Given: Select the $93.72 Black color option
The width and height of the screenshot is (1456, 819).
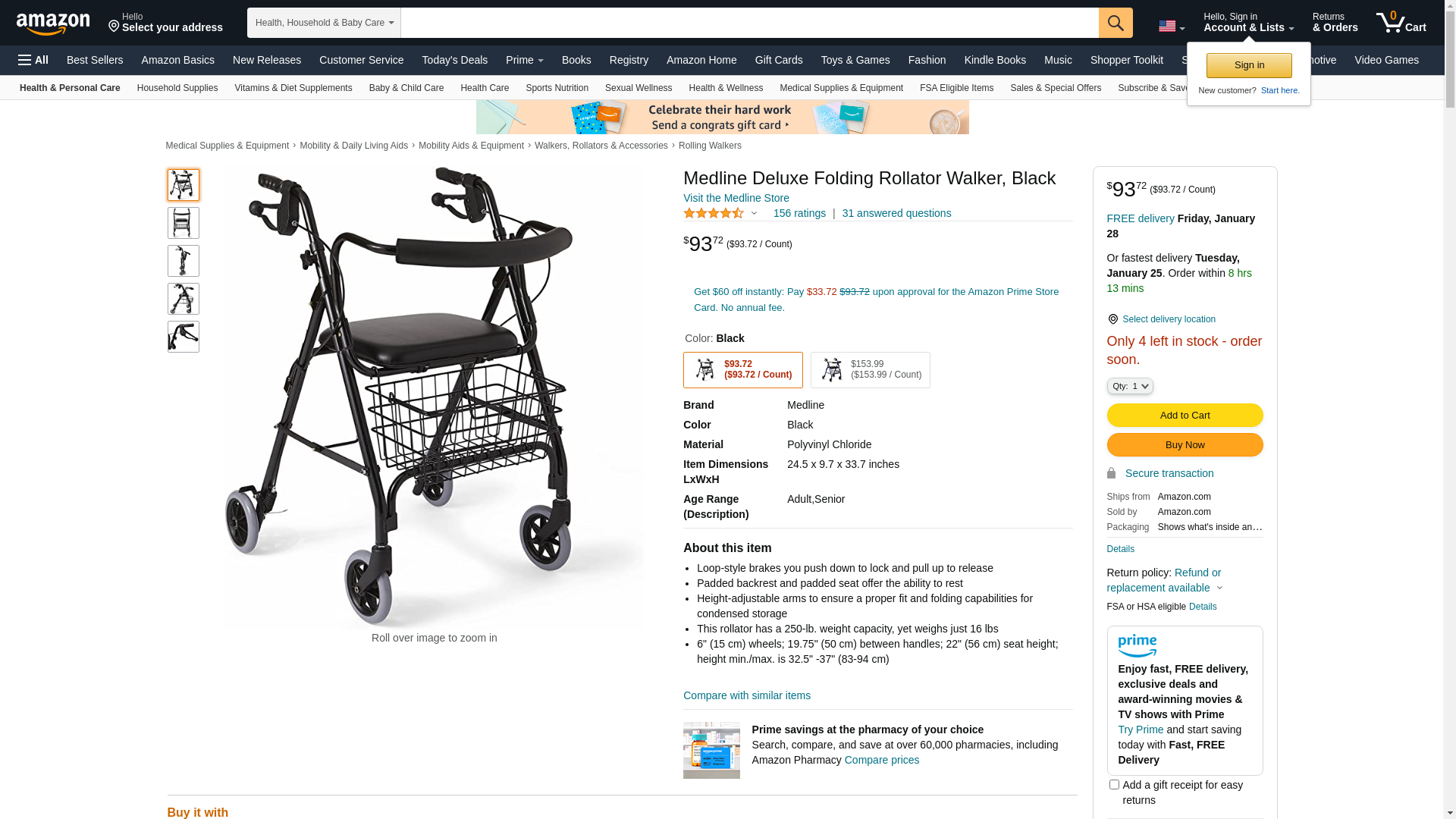Looking at the screenshot, I should click(x=743, y=370).
